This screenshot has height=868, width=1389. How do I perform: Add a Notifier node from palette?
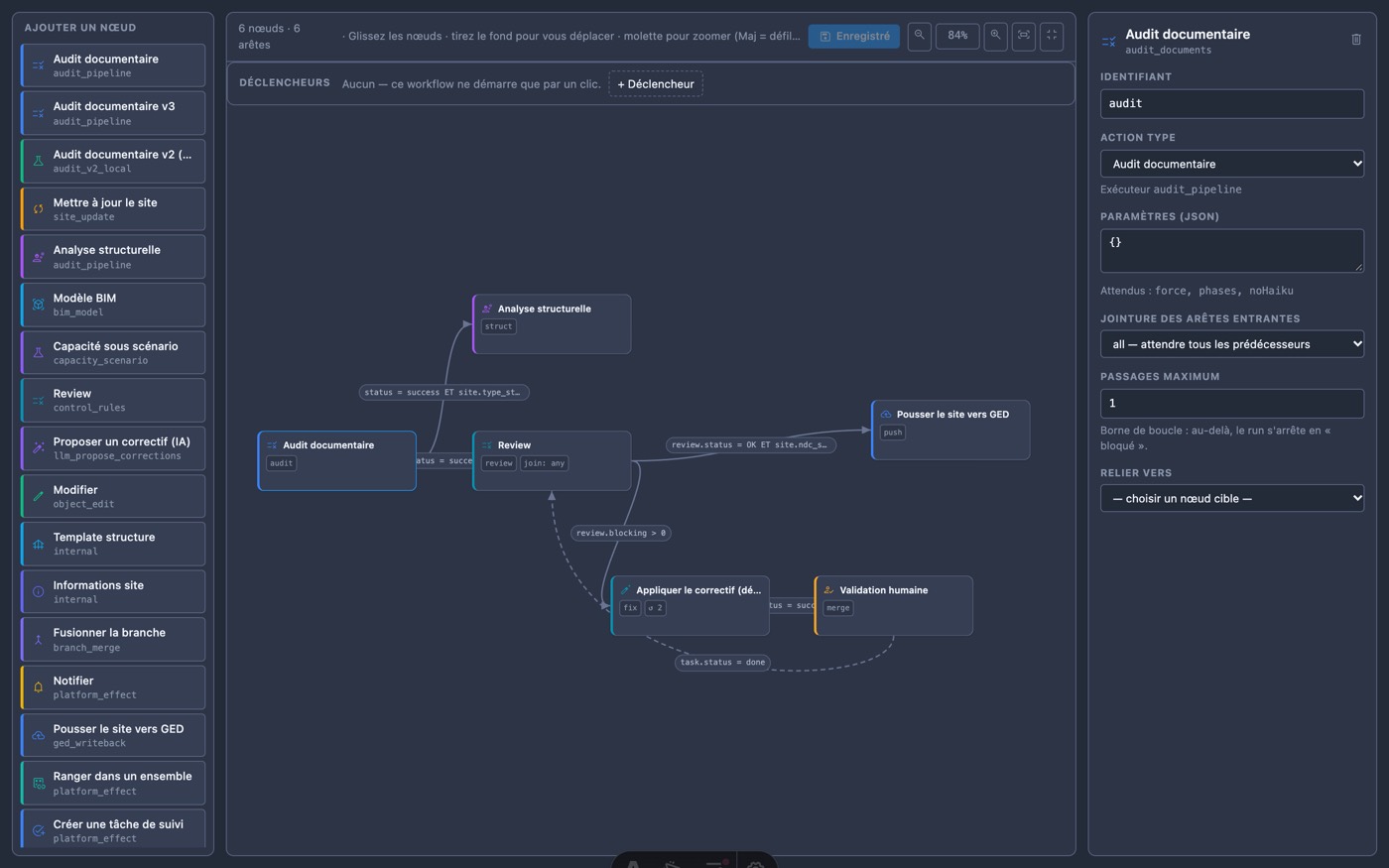click(113, 687)
